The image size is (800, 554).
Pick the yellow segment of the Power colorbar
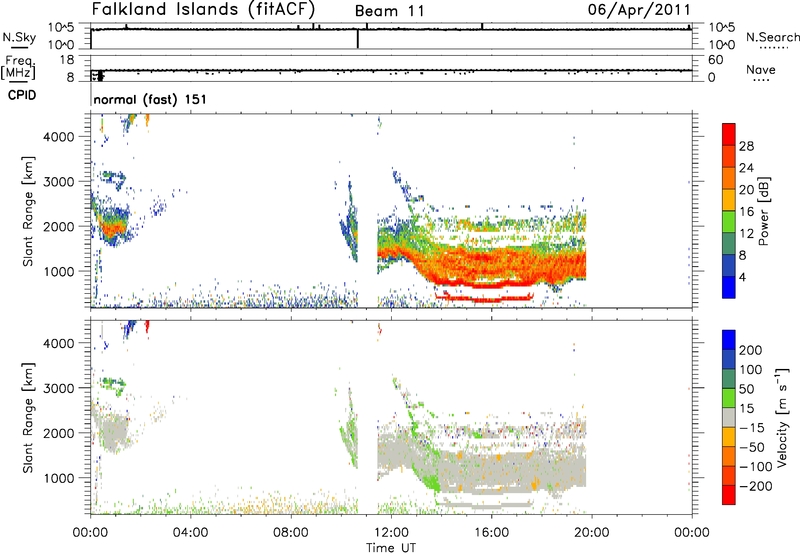pos(729,199)
